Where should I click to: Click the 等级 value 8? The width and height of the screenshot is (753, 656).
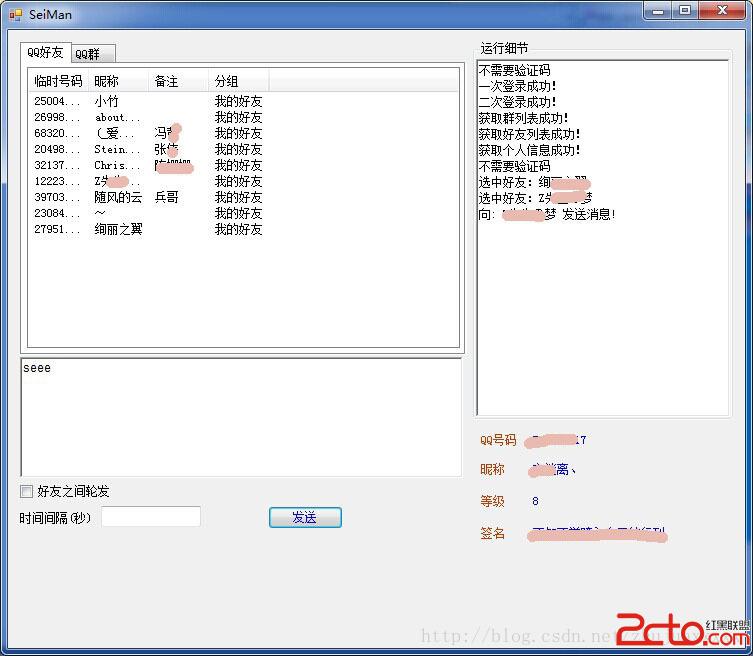pyautogui.click(x=535, y=501)
